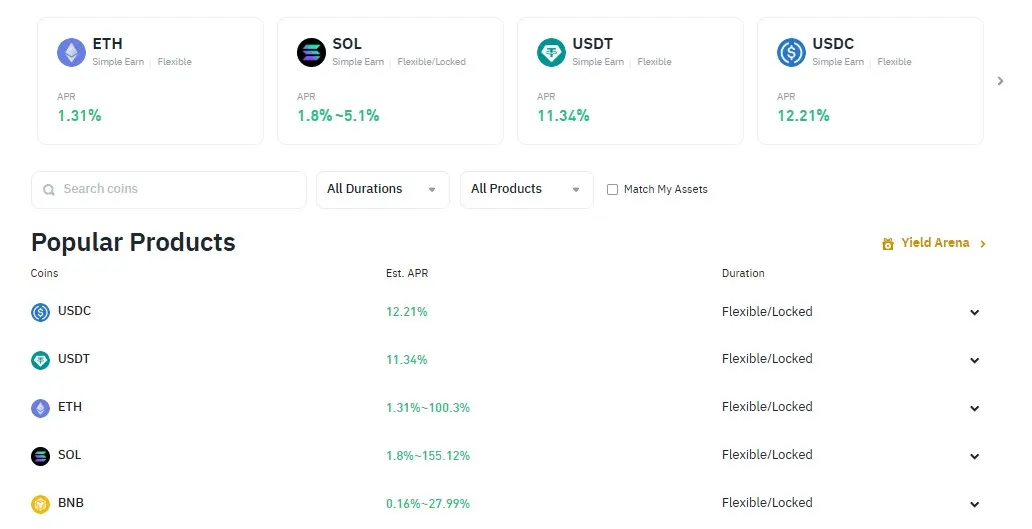Click the 1.31%~100.3% APR value
1032x529 pixels.
[428, 408]
